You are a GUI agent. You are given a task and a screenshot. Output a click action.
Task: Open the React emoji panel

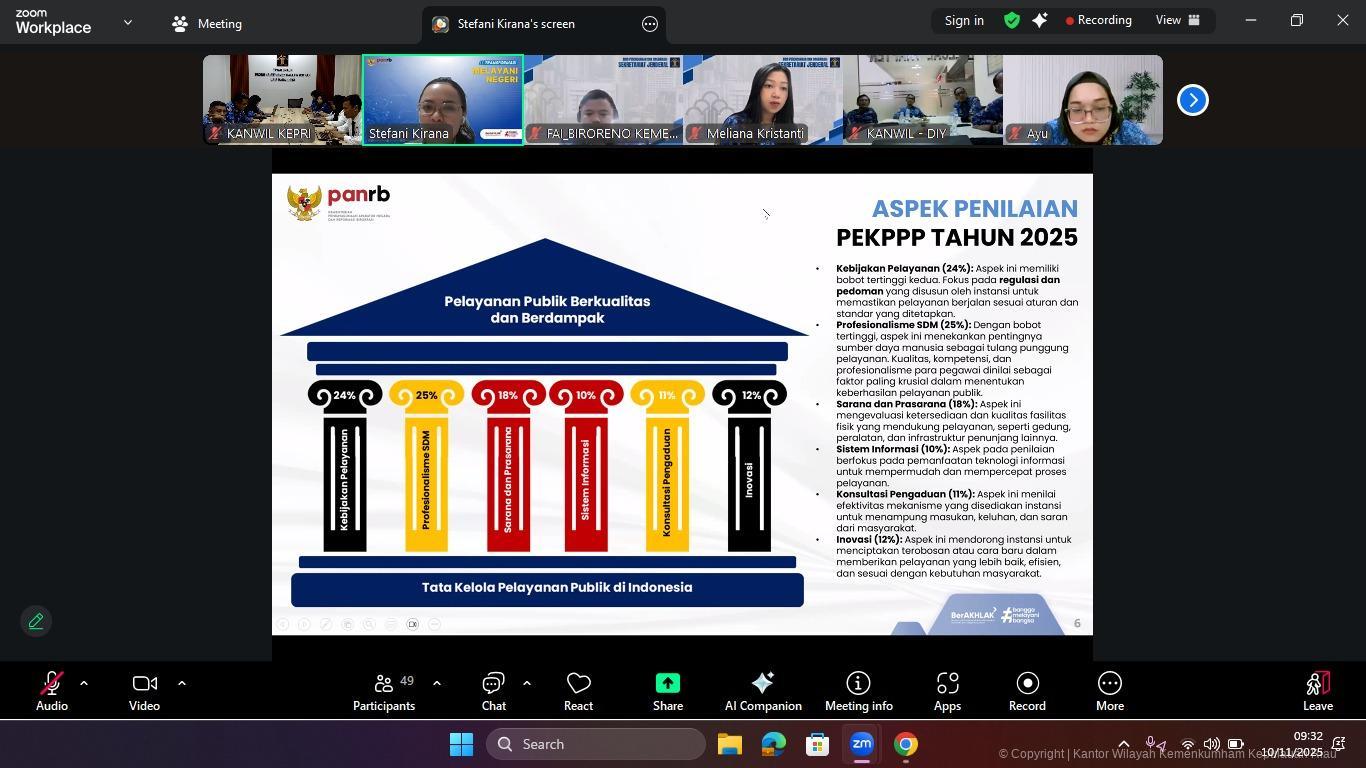pos(578,692)
